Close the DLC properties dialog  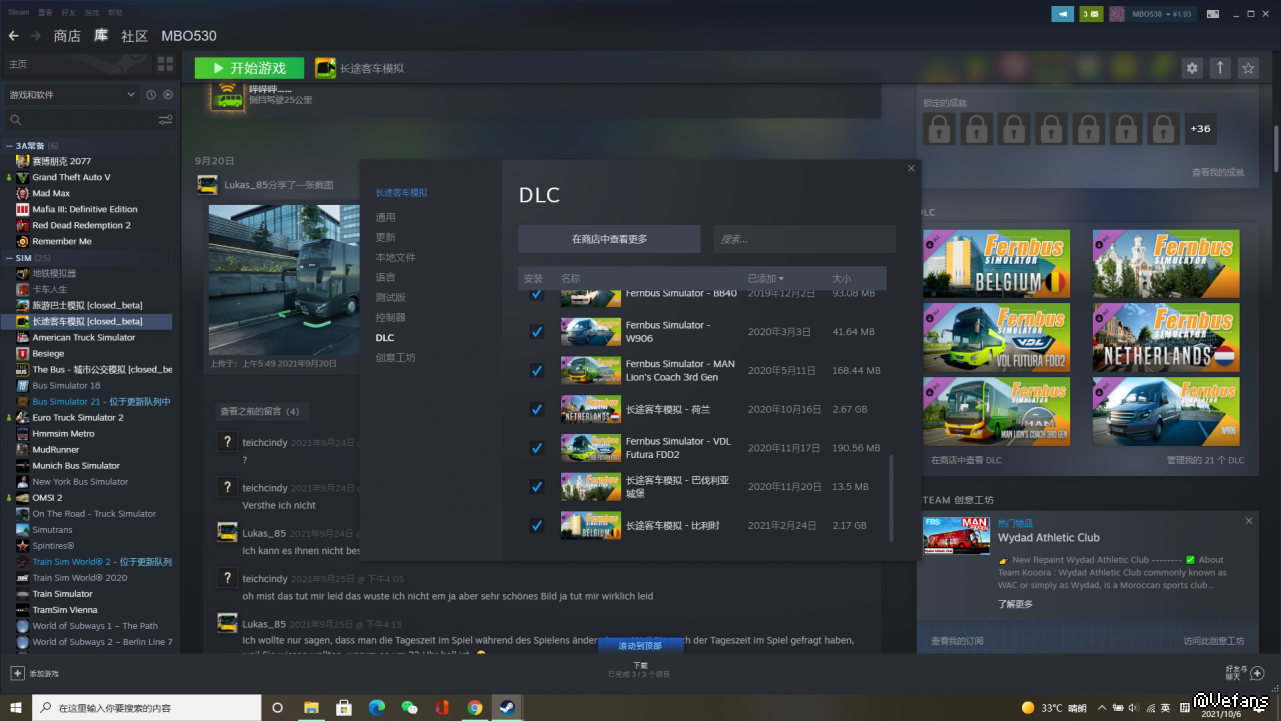tap(911, 169)
